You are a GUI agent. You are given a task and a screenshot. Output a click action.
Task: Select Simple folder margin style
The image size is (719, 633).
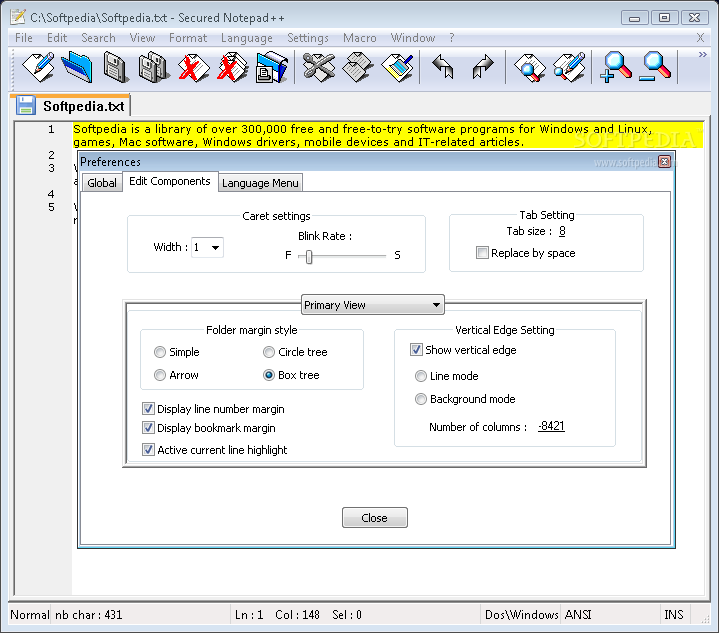click(x=160, y=352)
